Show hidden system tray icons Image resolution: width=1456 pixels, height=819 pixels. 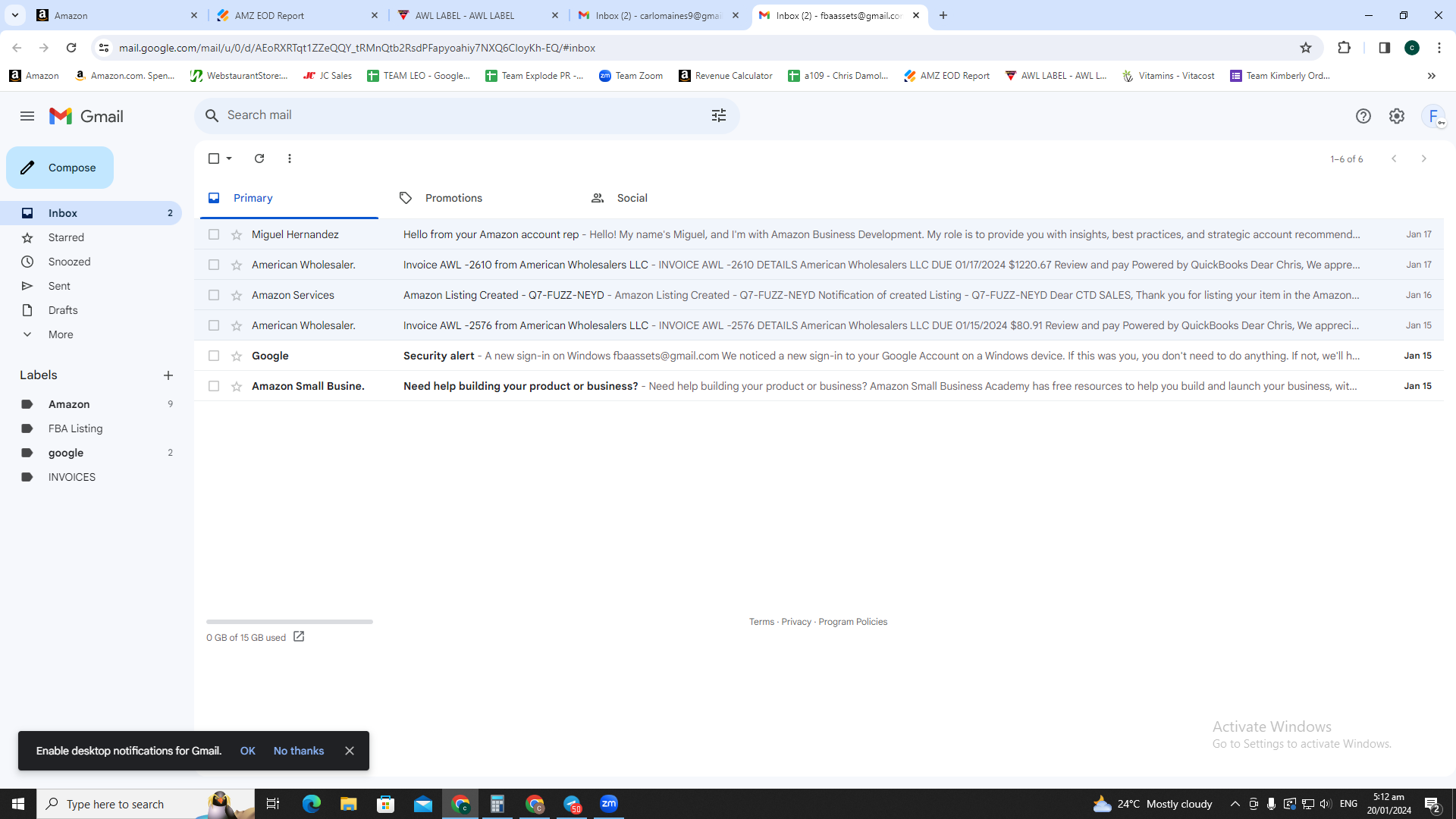point(1235,804)
